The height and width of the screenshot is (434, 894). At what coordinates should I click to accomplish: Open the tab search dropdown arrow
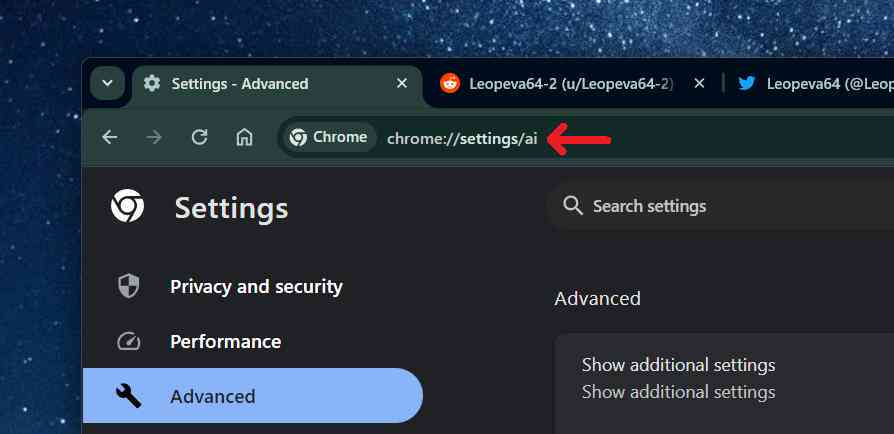107,83
